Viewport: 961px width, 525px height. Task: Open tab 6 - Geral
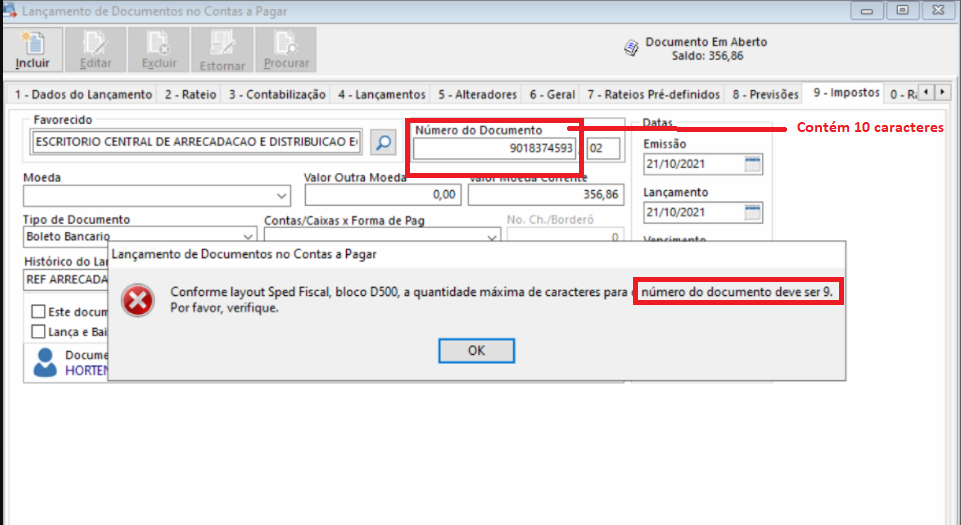pyautogui.click(x=552, y=94)
